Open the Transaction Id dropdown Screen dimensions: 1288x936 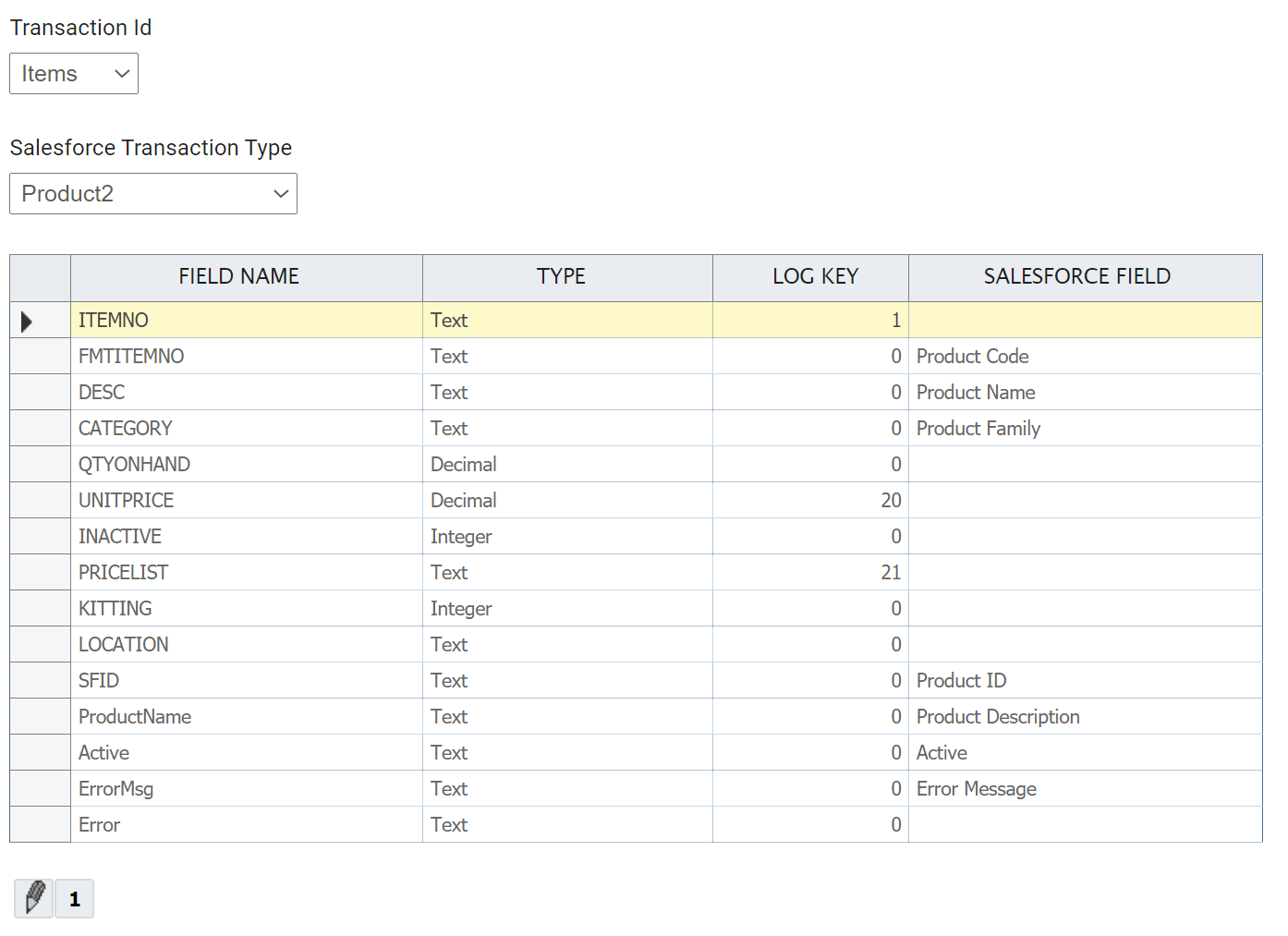[x=74, y=74]
